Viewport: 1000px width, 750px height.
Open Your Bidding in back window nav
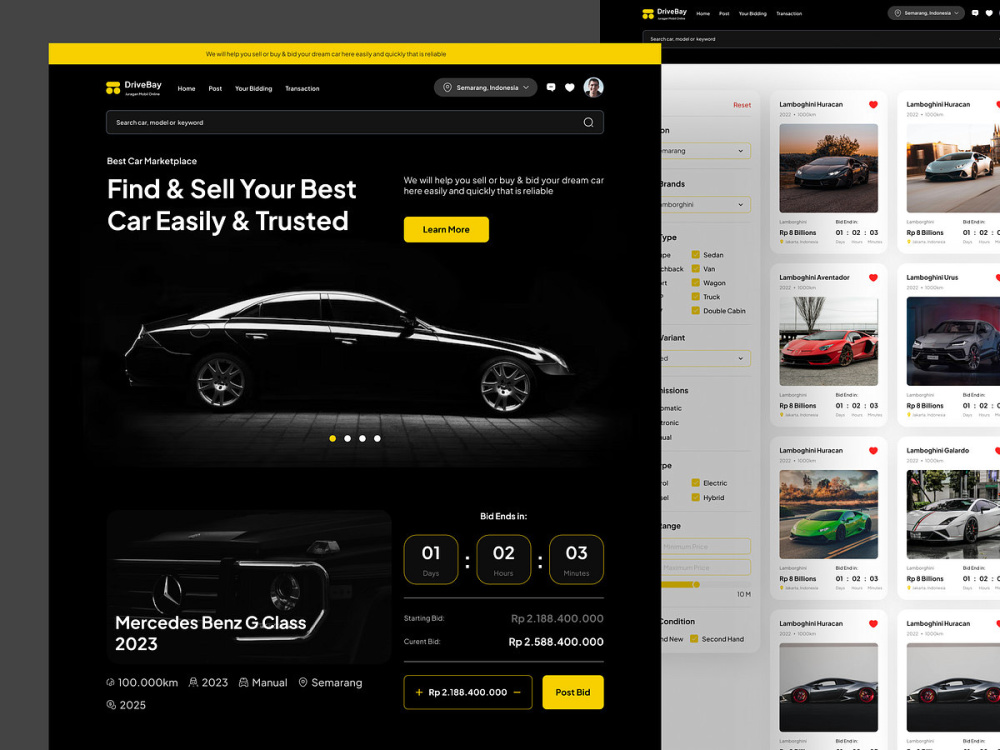point(753,13)
